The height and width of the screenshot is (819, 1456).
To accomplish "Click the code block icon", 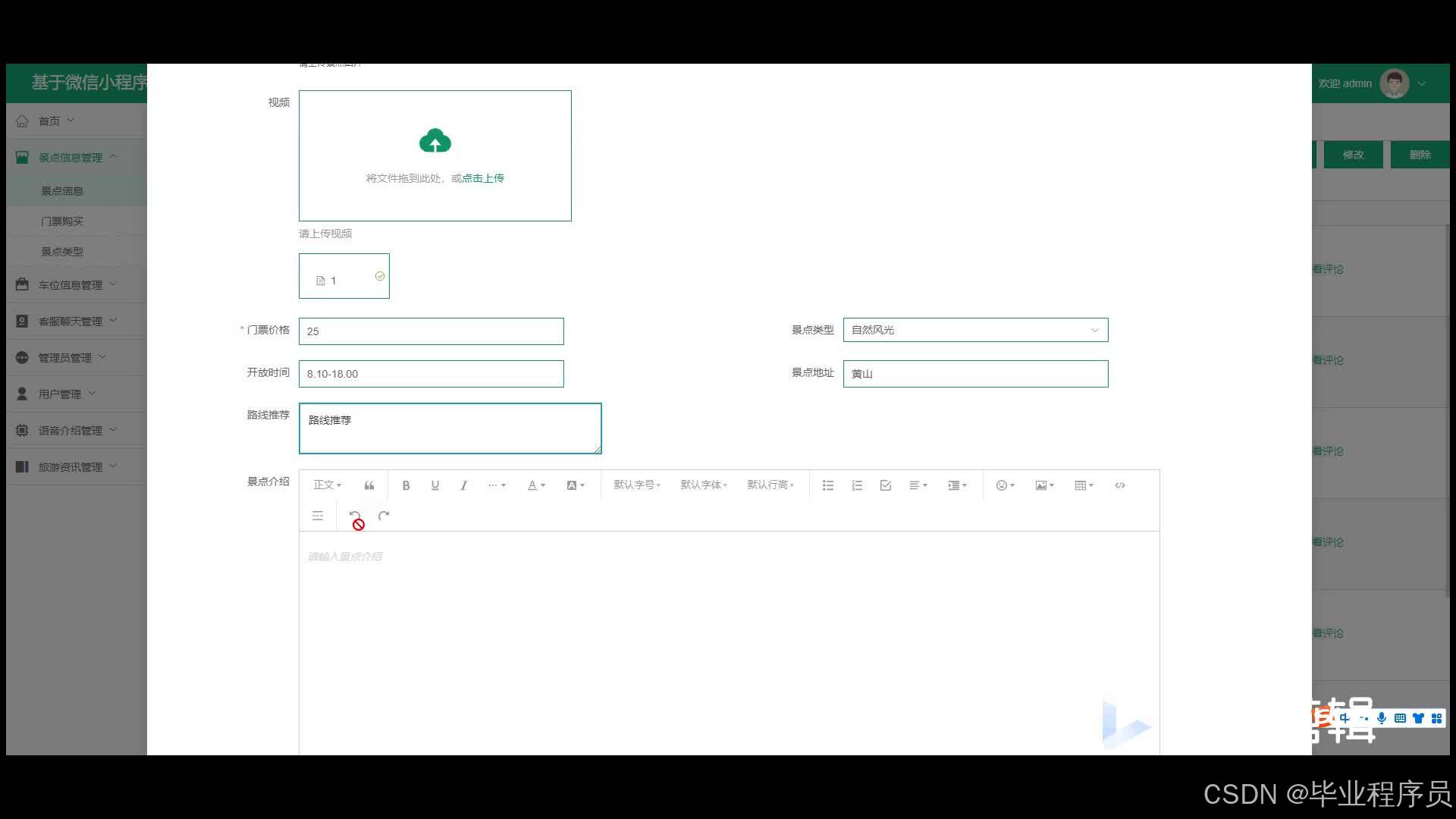I will pyautogui.click(x=1120, y=485).
